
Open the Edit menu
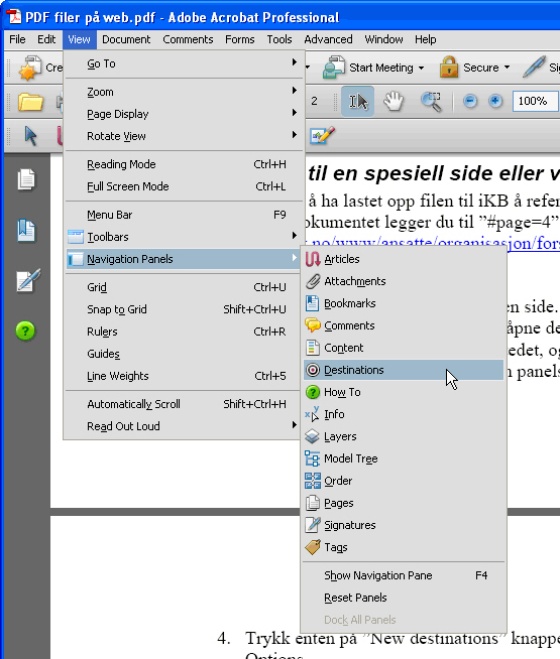point(46,40)
